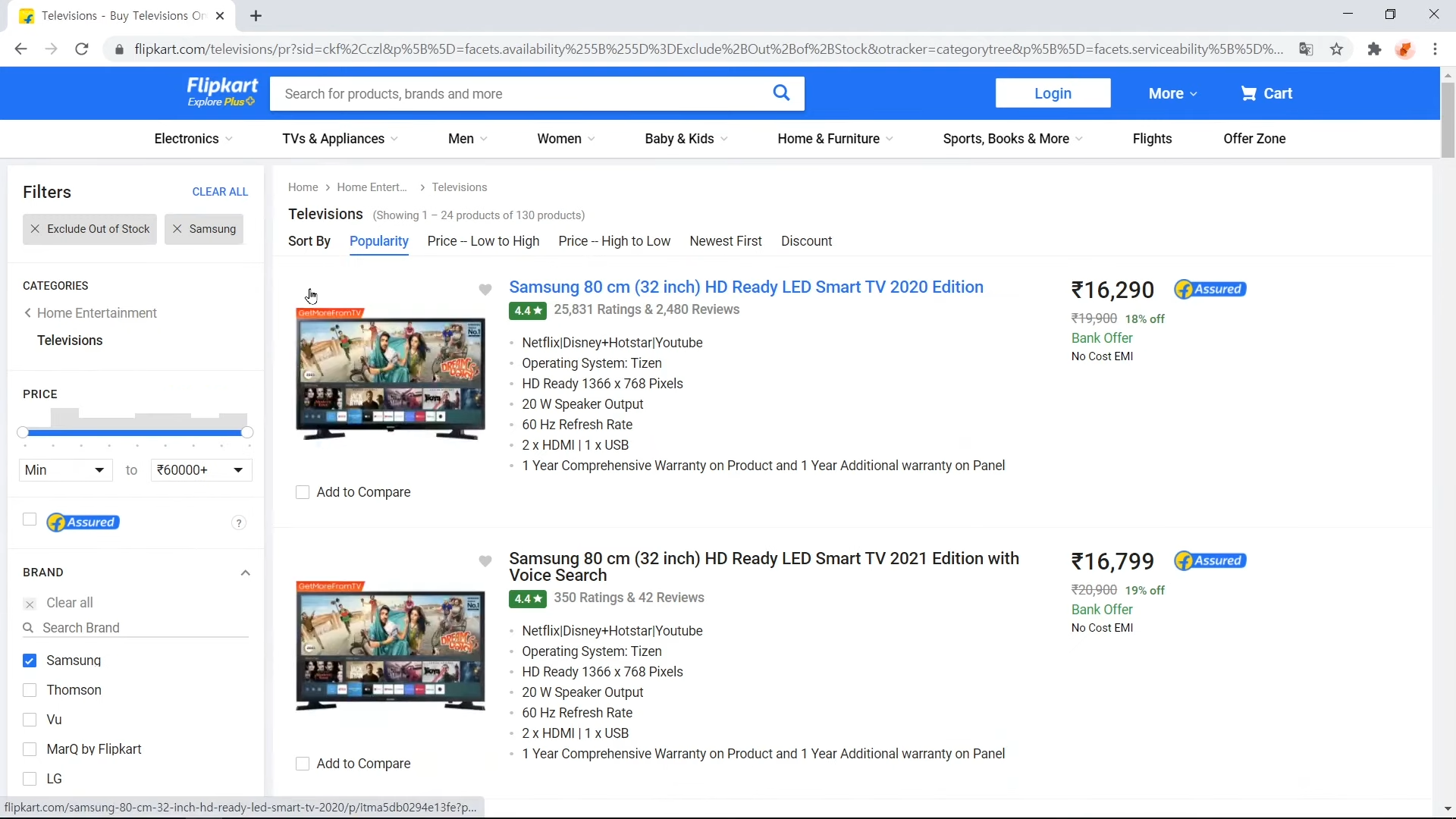Check the Thomson brand checkbox
This screenshot has height=819, width=1456.
pos(30,690)
